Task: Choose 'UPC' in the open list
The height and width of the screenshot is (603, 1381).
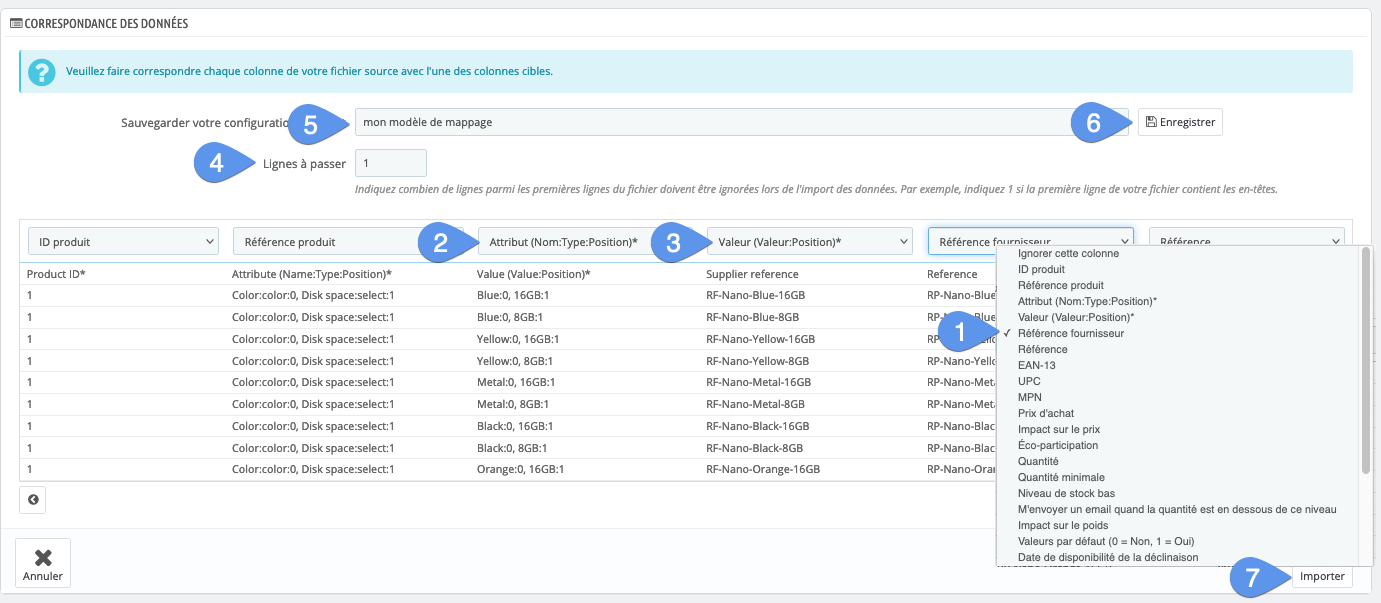Action: point(1029,381)
